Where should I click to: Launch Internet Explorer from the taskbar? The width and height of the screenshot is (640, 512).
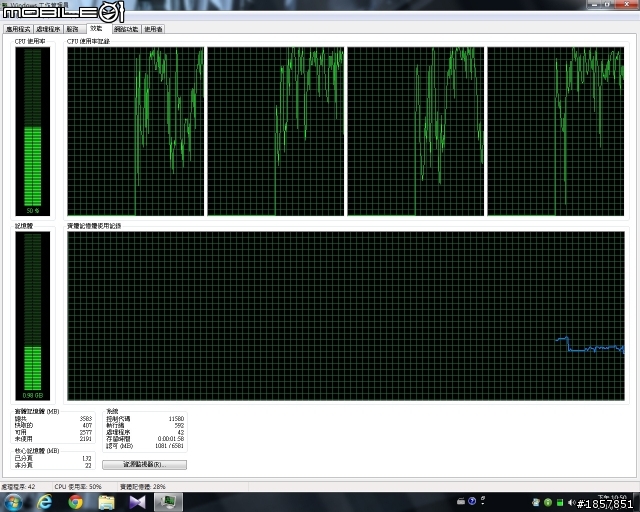point(44,502)
